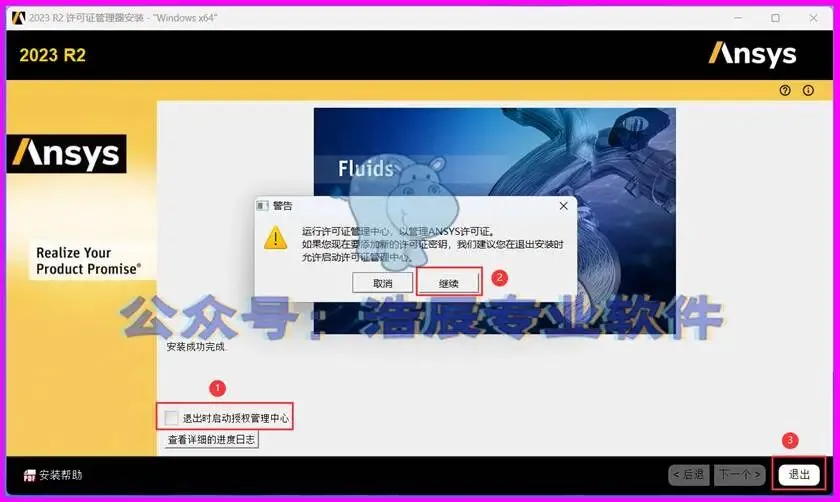This screenshot has width=840, height=502.
Task: Click the info icon in yellow bar
Action: coord(808,91)
